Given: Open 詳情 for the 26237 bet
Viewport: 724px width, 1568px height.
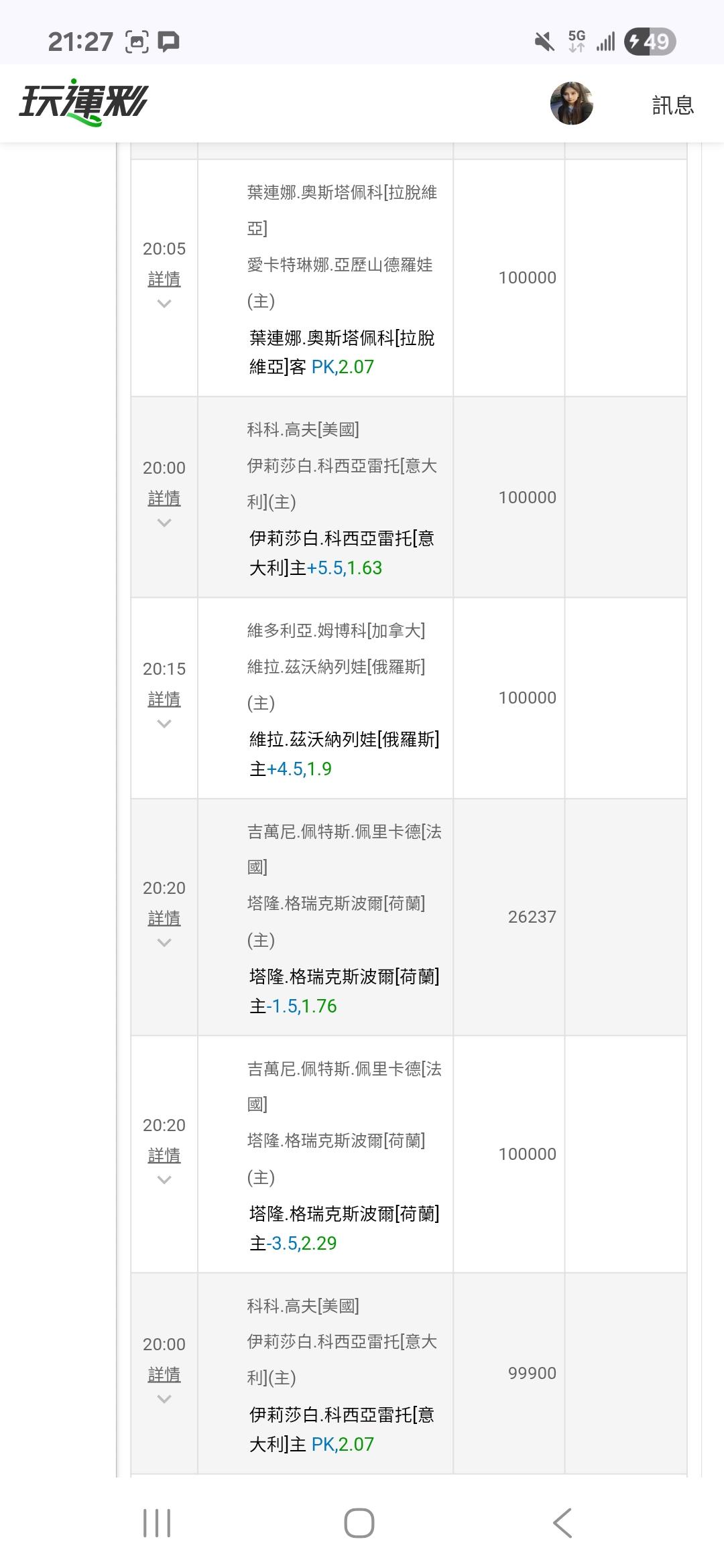Looking at the screenshot, I should (x=164, y=918).
